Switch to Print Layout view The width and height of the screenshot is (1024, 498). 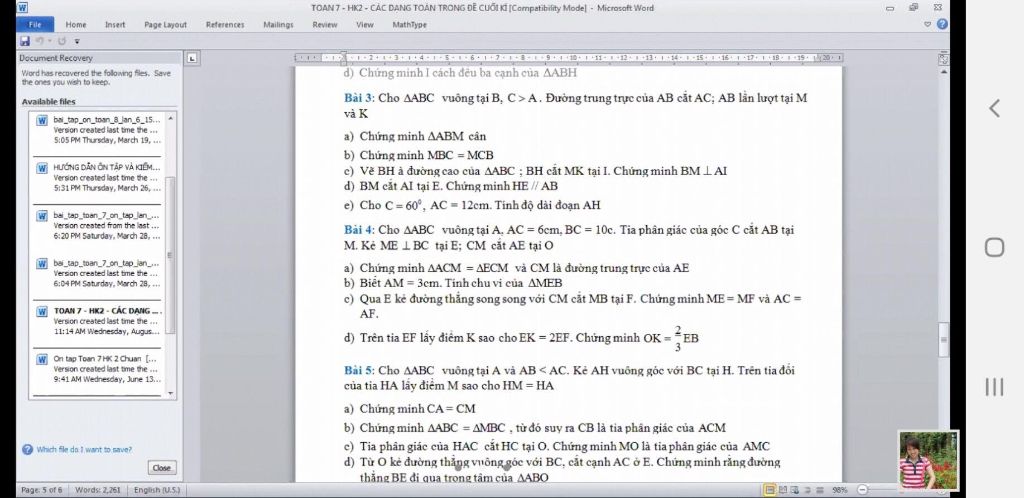771,490
